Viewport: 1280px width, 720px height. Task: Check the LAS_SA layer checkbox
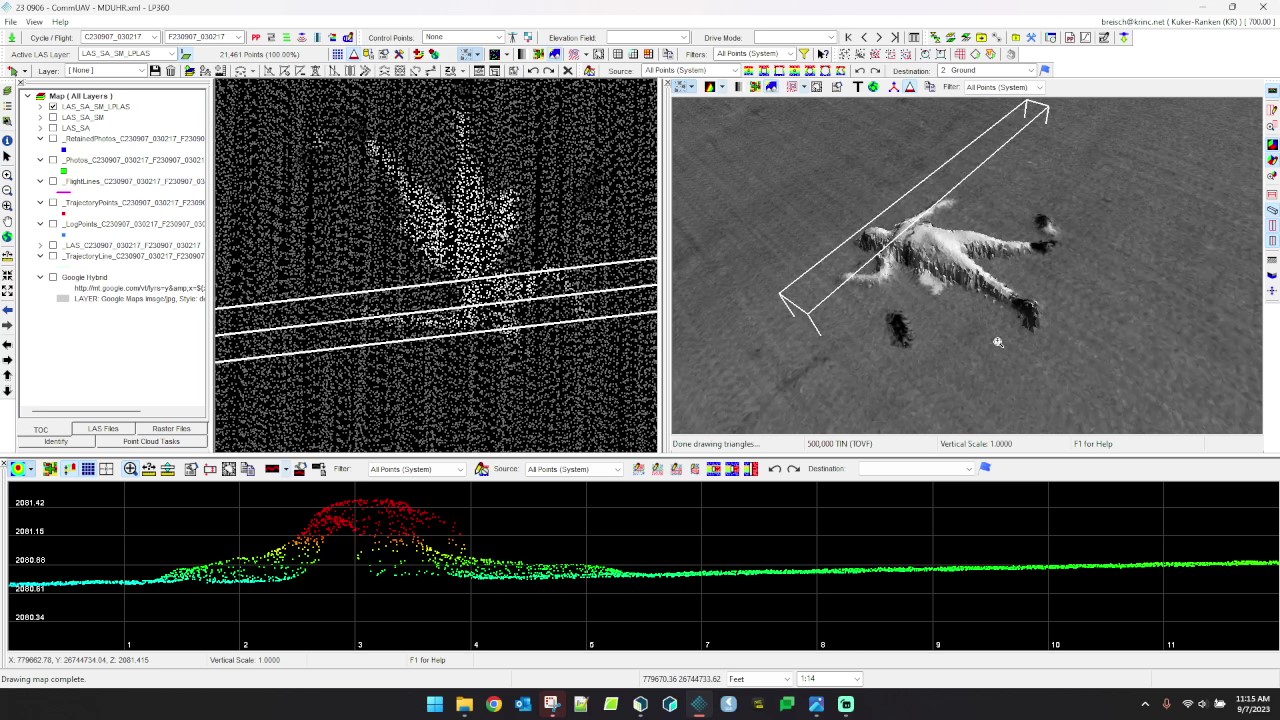click(53, 129)
